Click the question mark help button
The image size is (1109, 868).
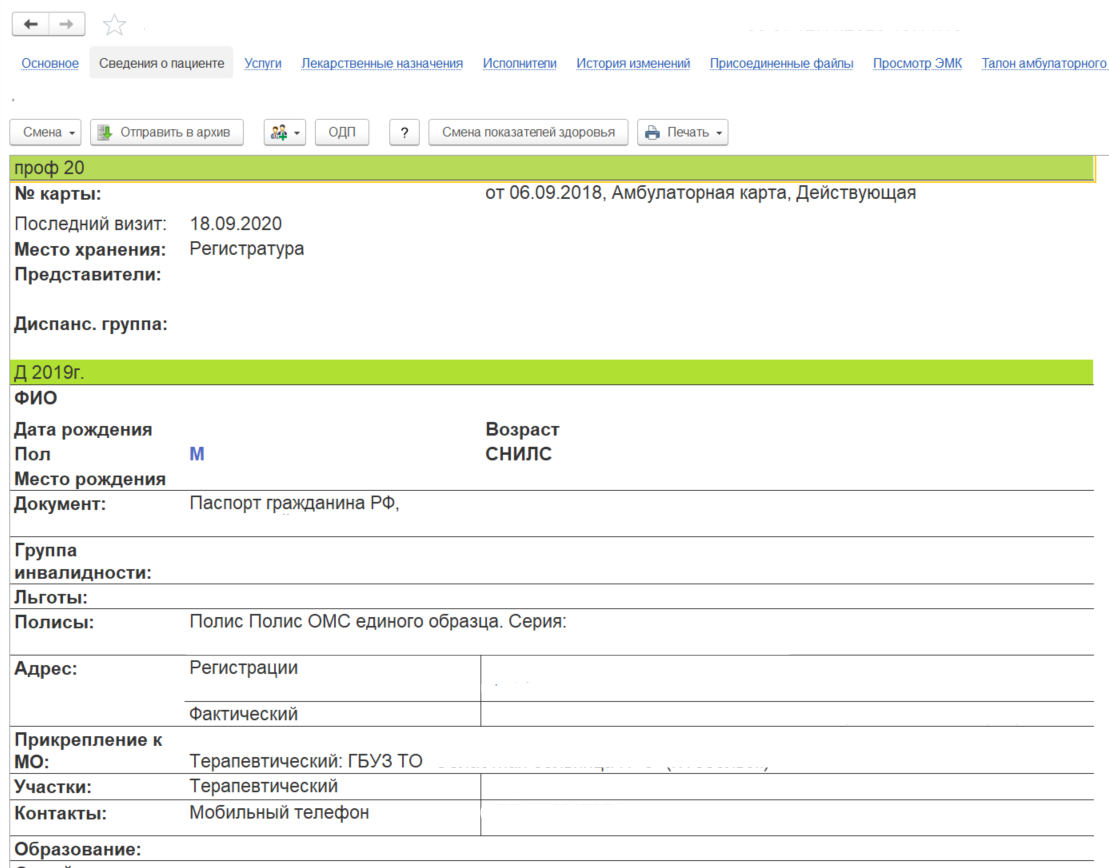coord(404,132)
